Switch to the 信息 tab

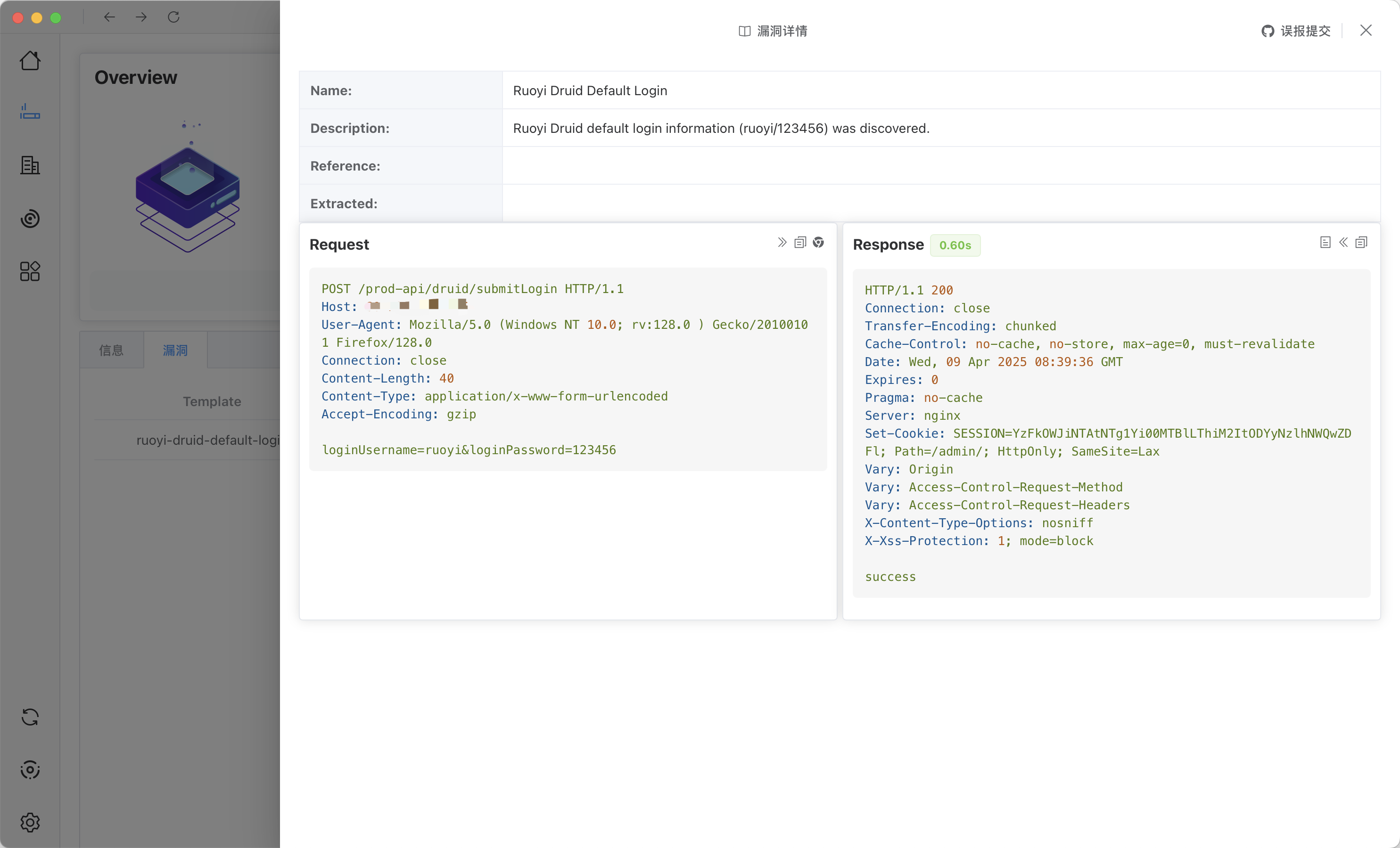pyautogui.click(x=111, y=351)
